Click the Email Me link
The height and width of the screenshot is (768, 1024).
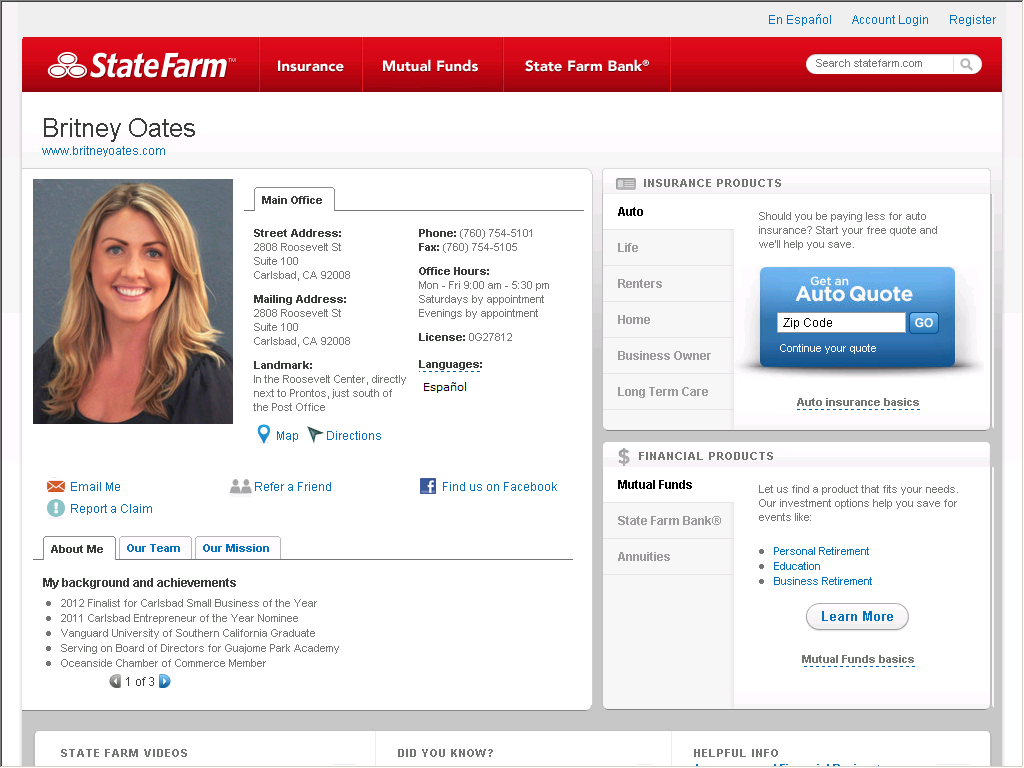[x=95, y=487]
